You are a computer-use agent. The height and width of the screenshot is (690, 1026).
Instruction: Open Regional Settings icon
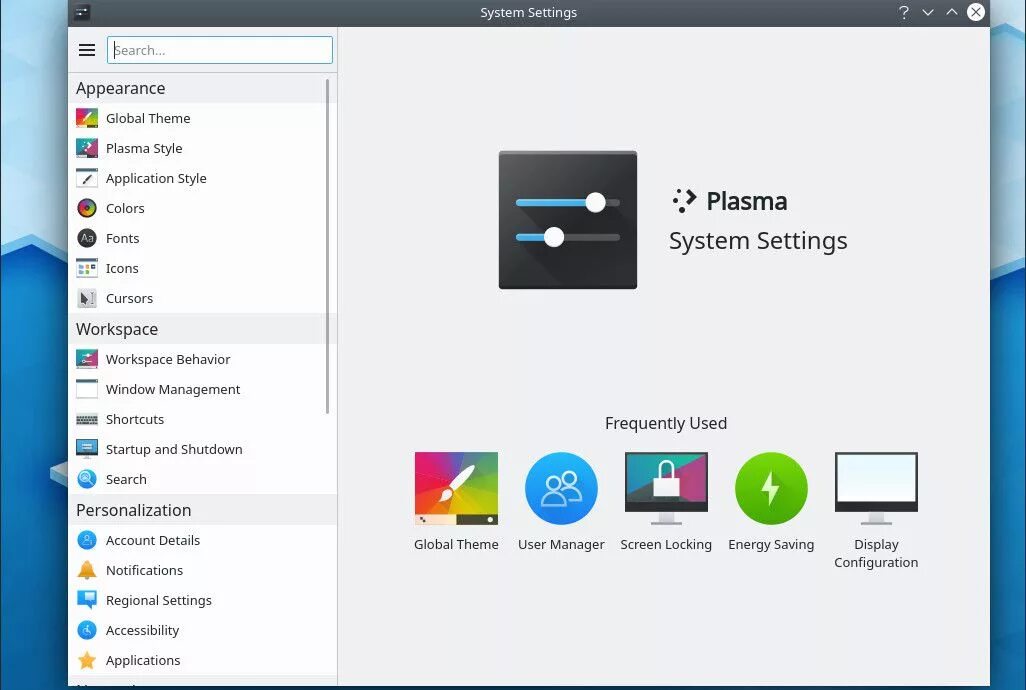click(87, 600)
